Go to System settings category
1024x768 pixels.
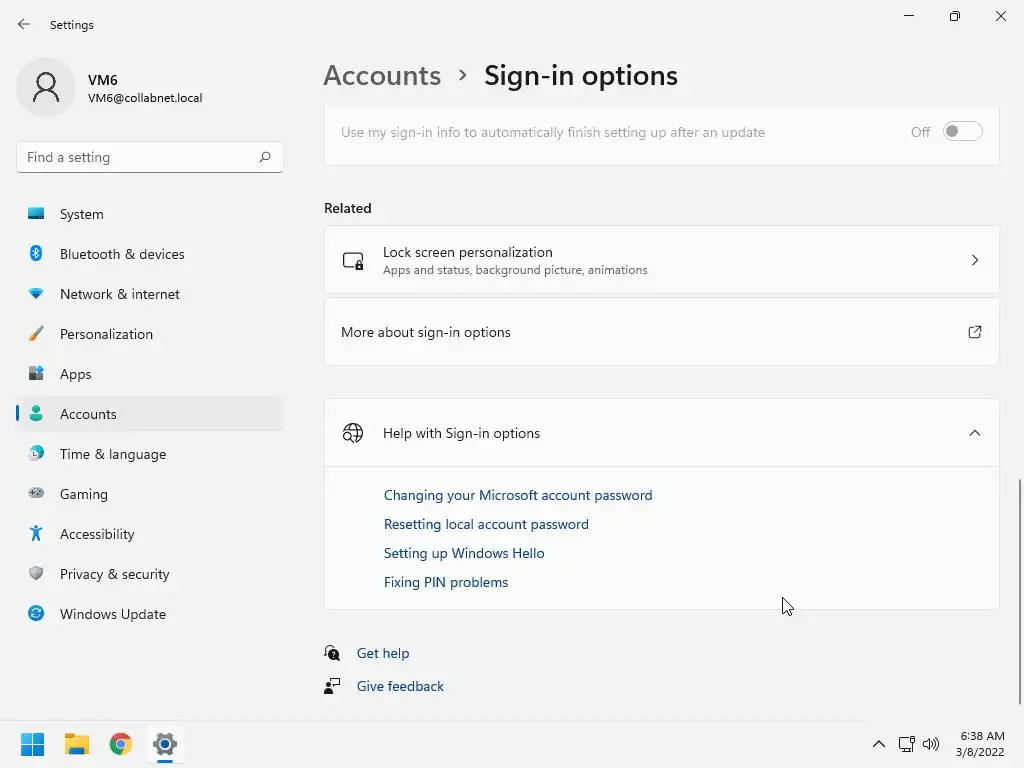pyautogui.click(x=81, y=214)
